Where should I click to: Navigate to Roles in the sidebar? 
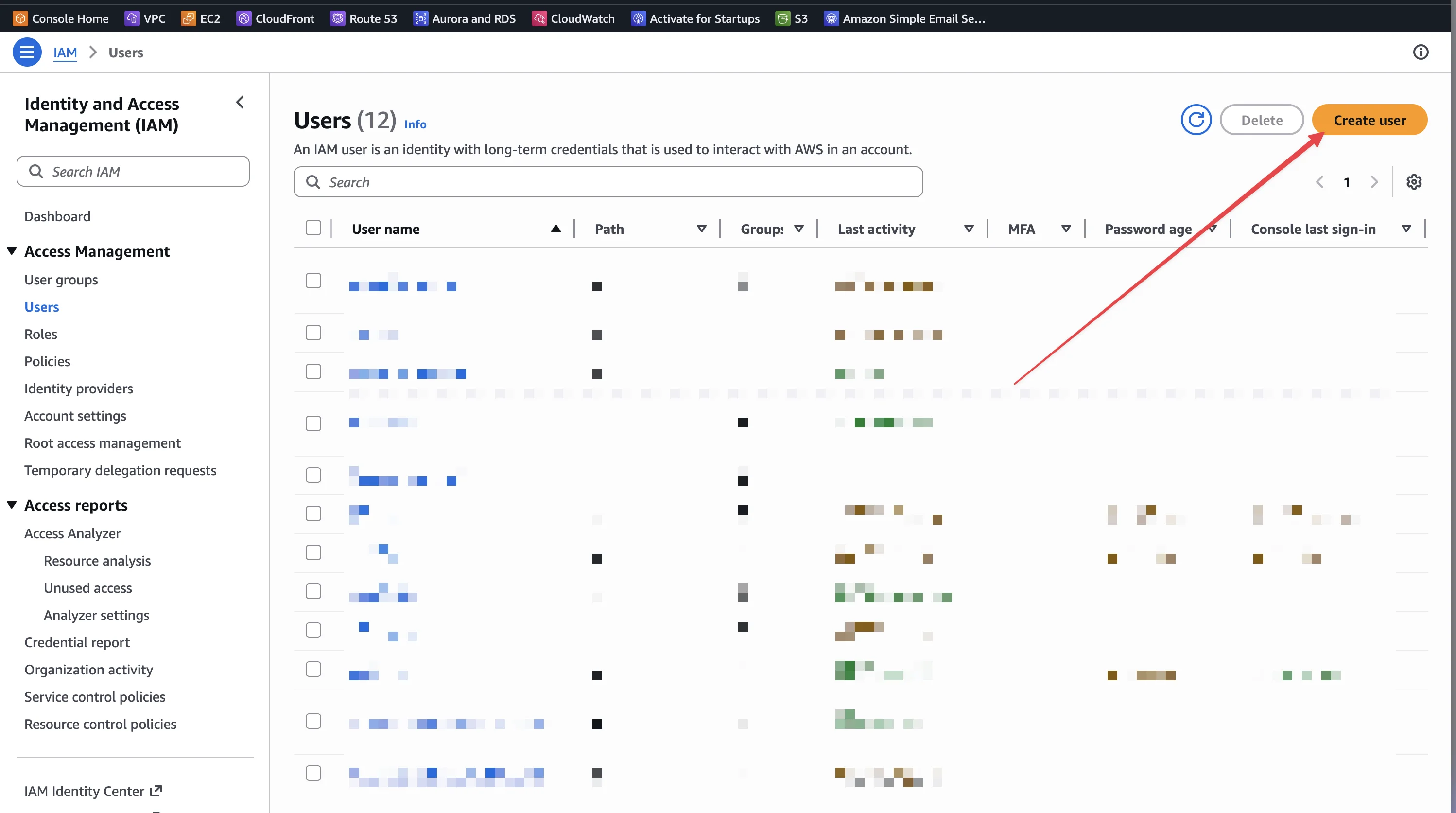[41, 334]
